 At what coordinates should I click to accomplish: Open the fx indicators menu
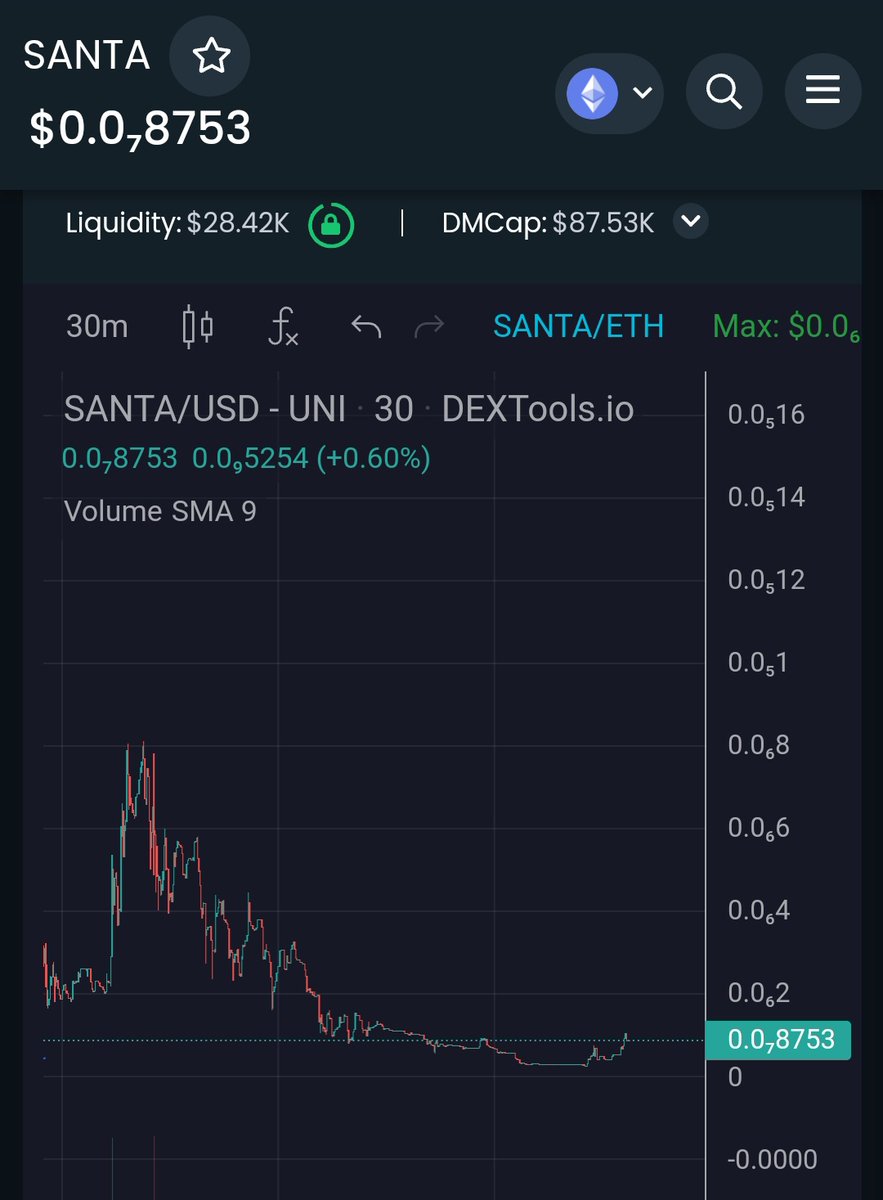(284, 327)
